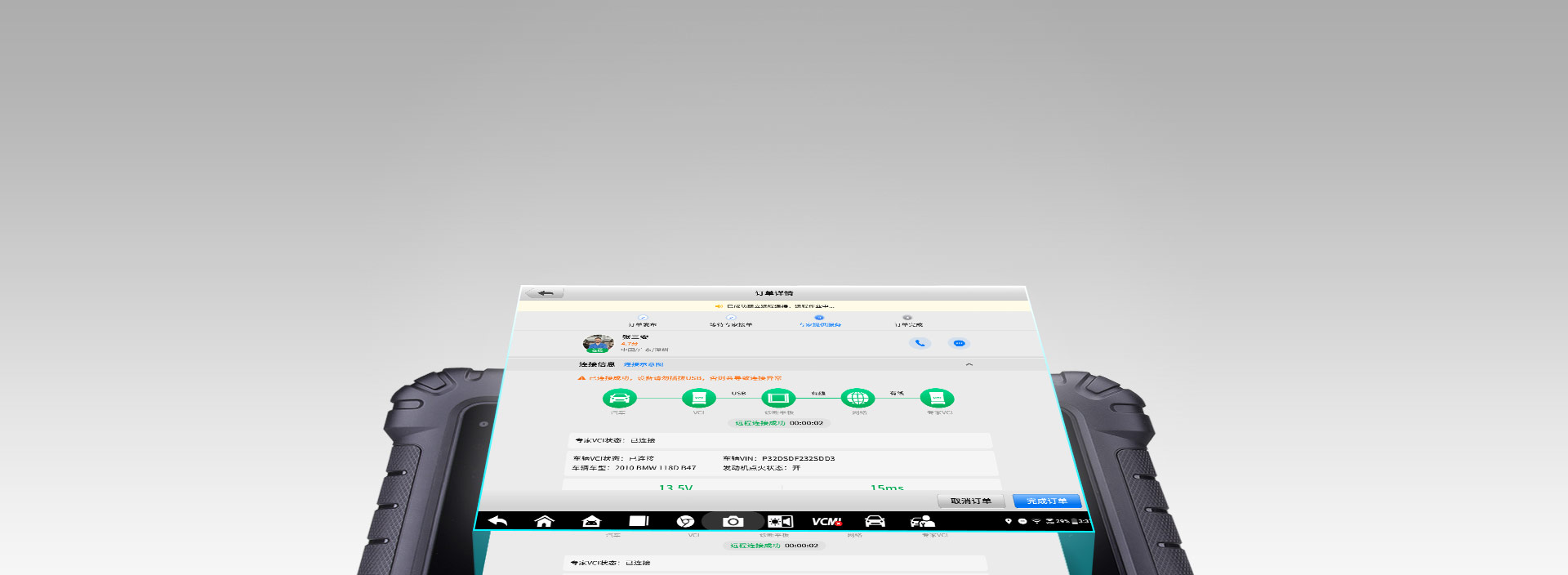Open recent apps from navigation bar

(x=639, y=521)
